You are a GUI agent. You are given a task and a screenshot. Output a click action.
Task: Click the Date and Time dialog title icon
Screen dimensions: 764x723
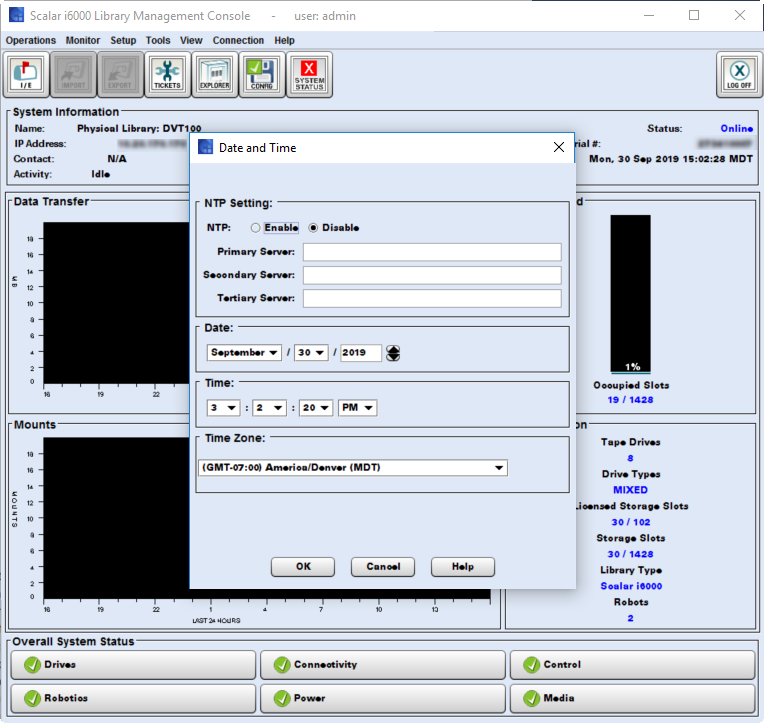(205, 147)
